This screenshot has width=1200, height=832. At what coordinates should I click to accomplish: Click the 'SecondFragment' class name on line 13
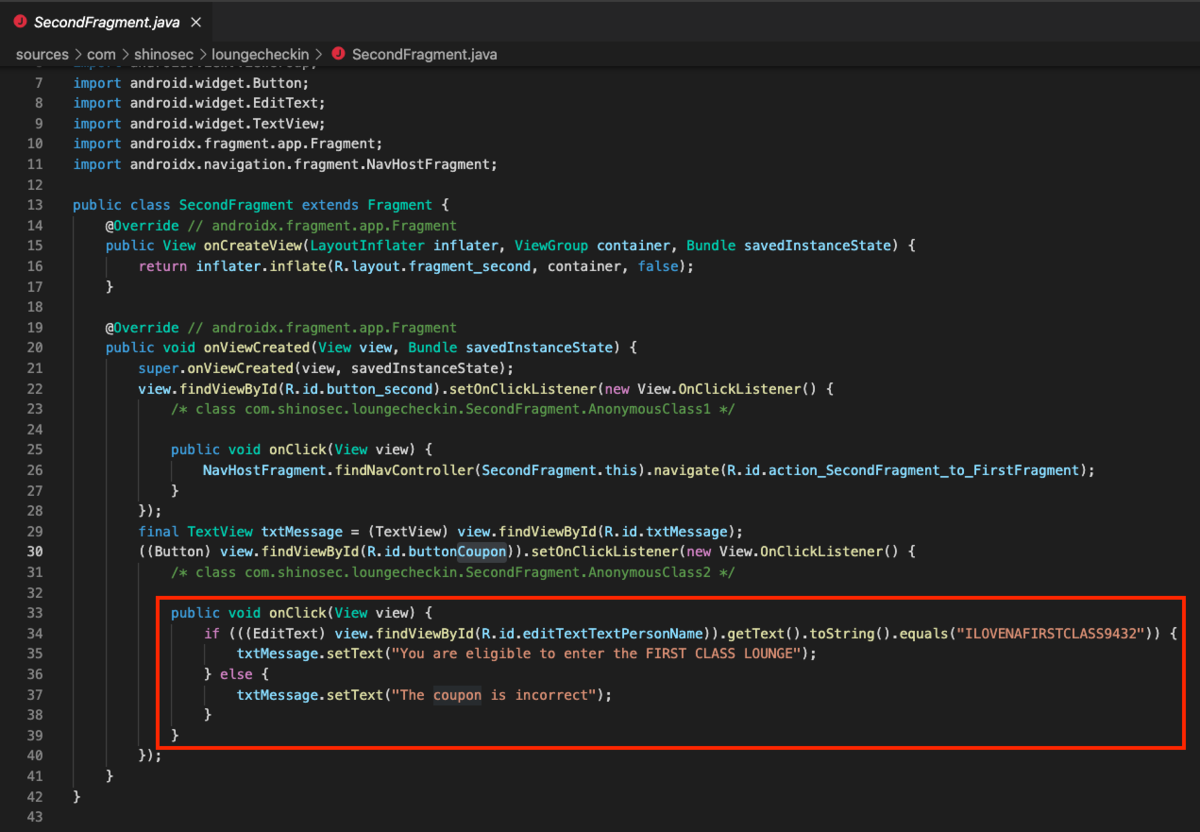(236, 205)
